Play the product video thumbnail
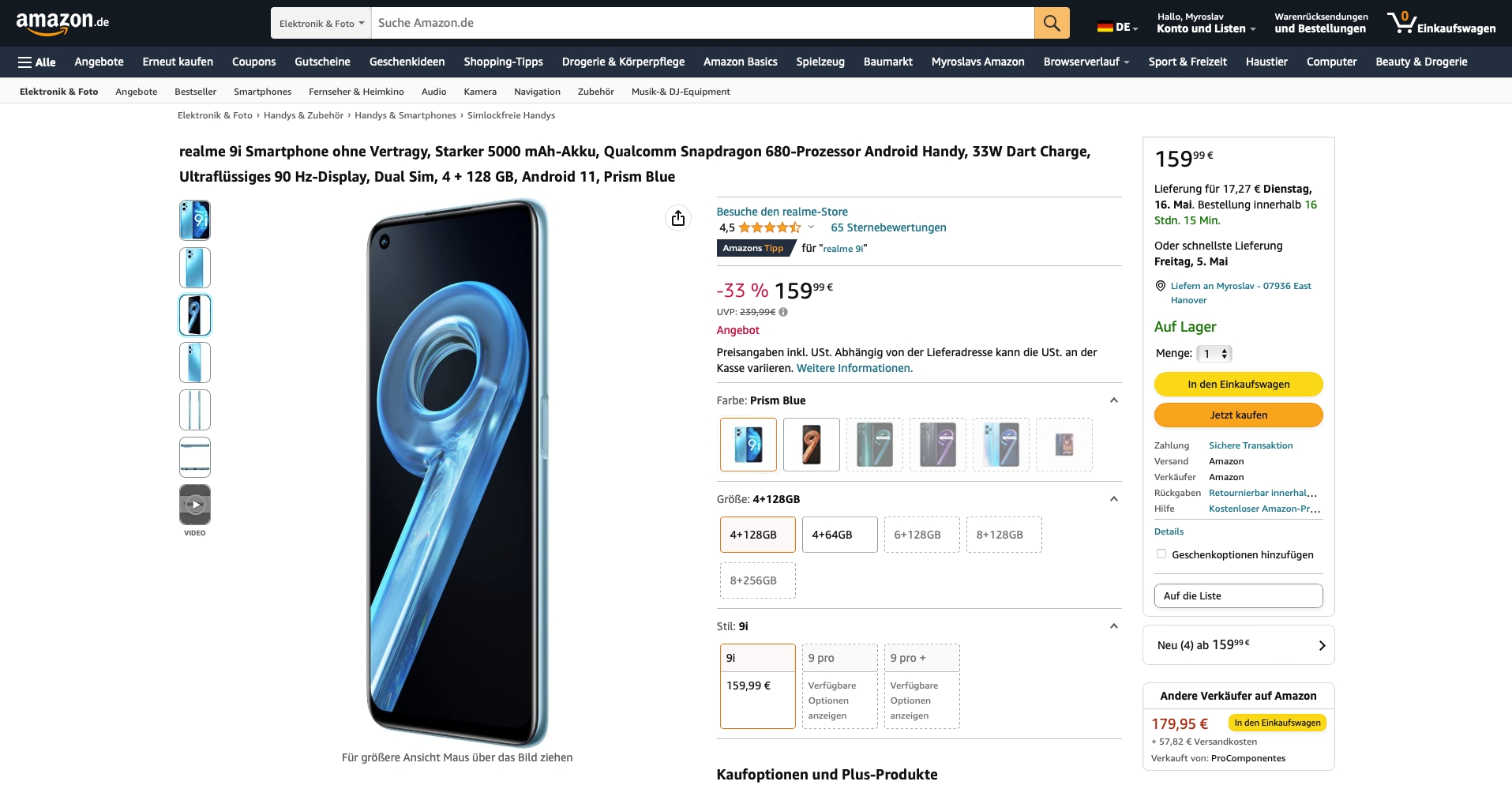Image resolution: width=1512 pixels, height=785 pixels. pyautogui.click(x=195, y=505)
